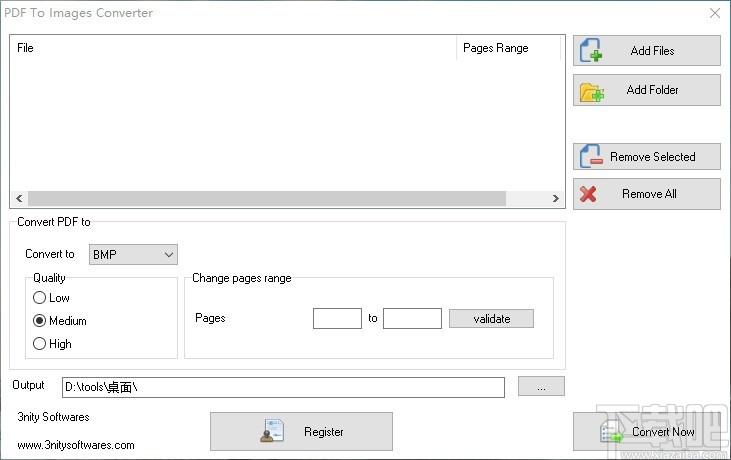Click the Add Files document-plus icon
This screenshot has width=731, height=460.
(x=591, y=50)
